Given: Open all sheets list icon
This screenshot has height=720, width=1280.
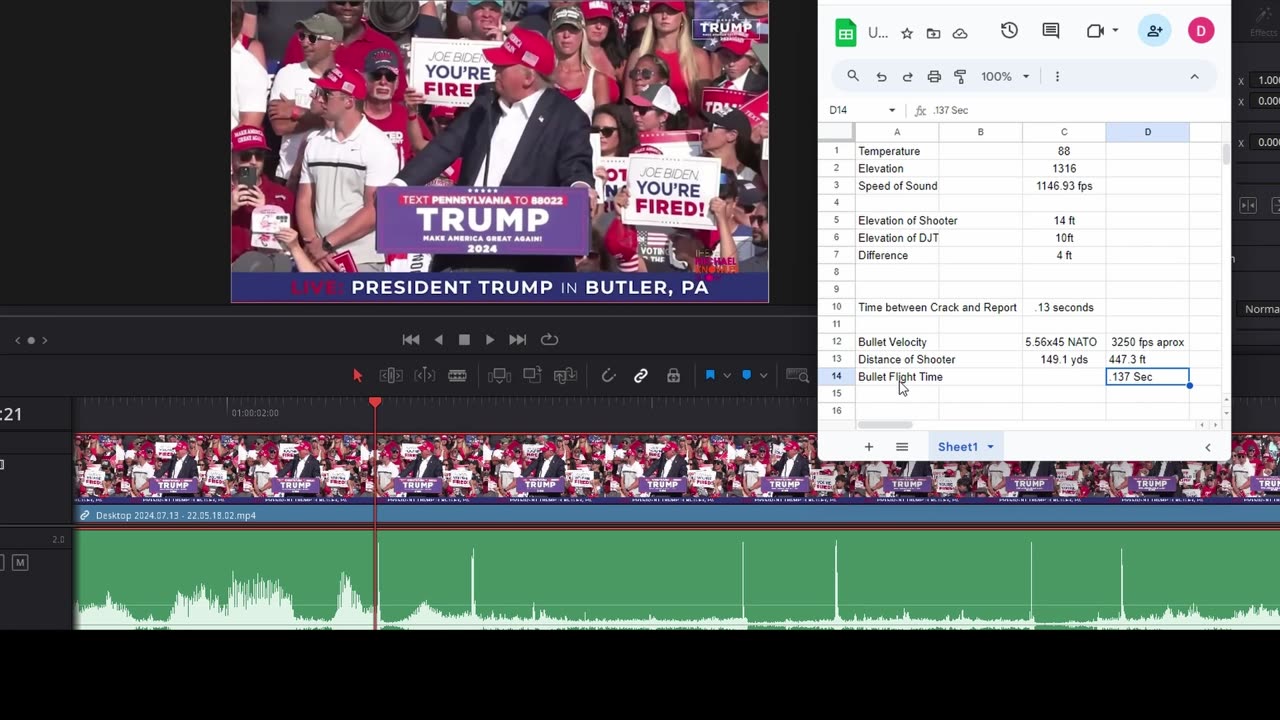Looking at the screenshot, I should [x=902, y=447].
